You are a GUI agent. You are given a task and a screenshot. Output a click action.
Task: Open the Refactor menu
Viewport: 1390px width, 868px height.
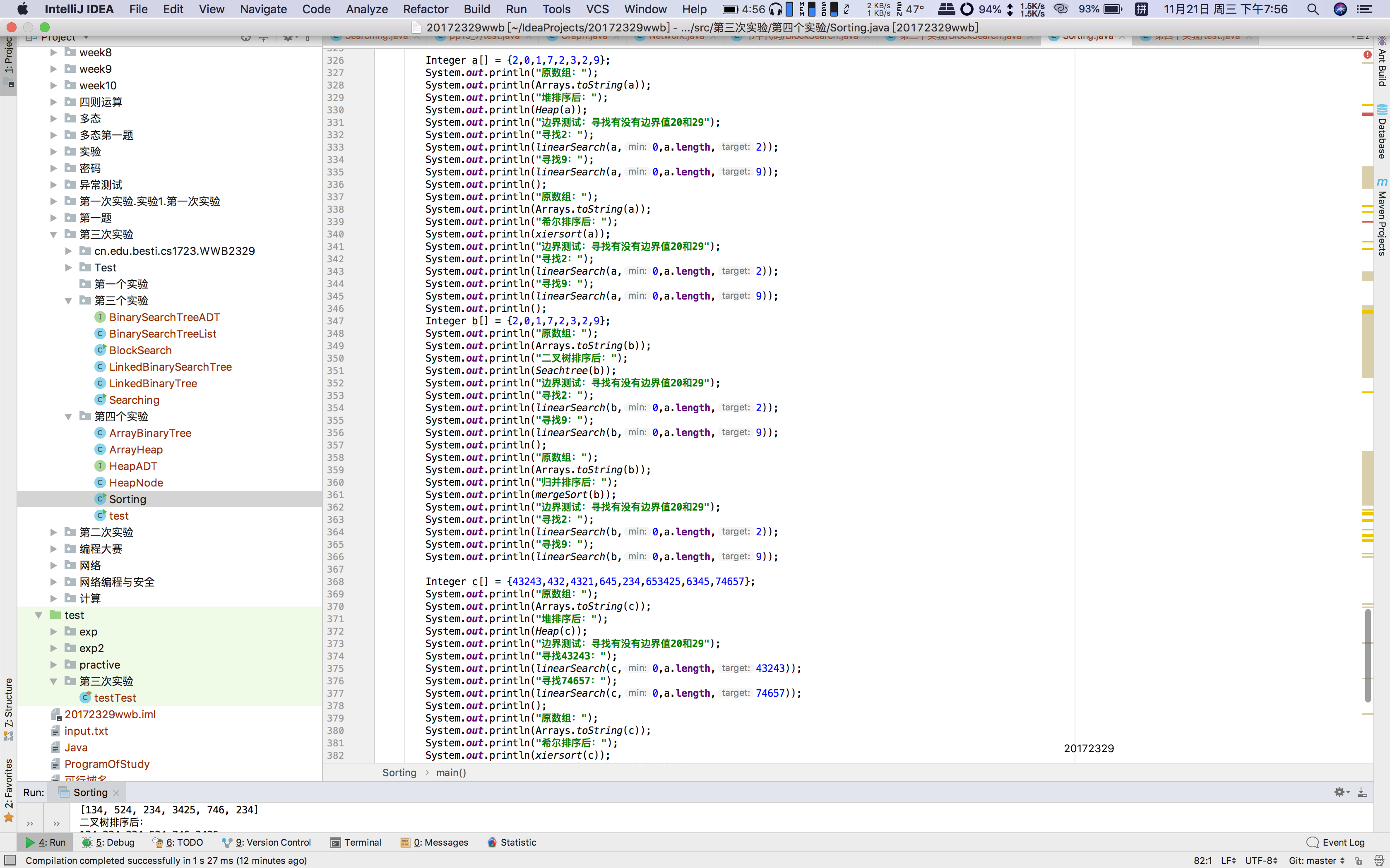pos(425,9)
